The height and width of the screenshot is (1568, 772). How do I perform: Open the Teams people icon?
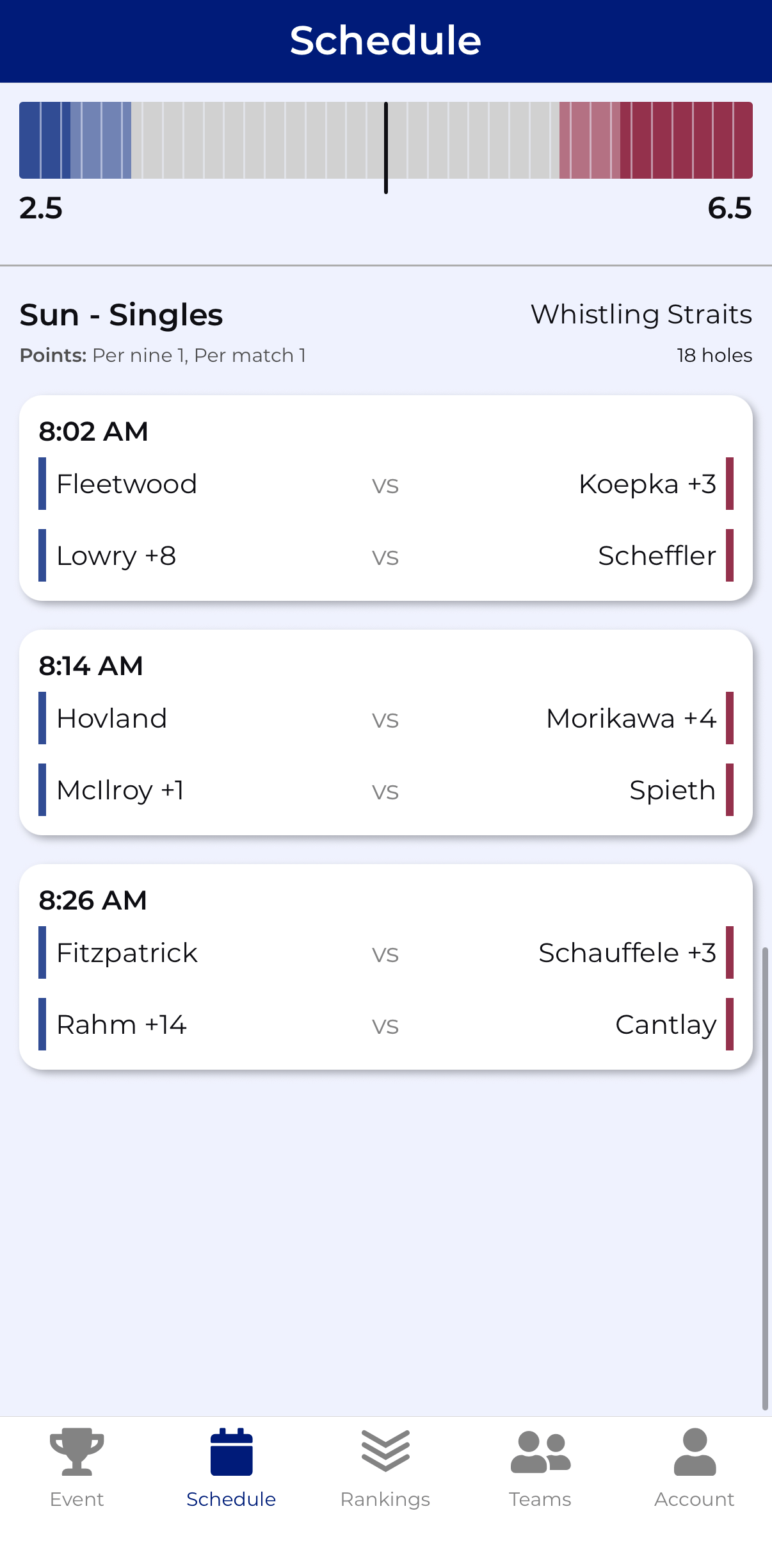540,1451
